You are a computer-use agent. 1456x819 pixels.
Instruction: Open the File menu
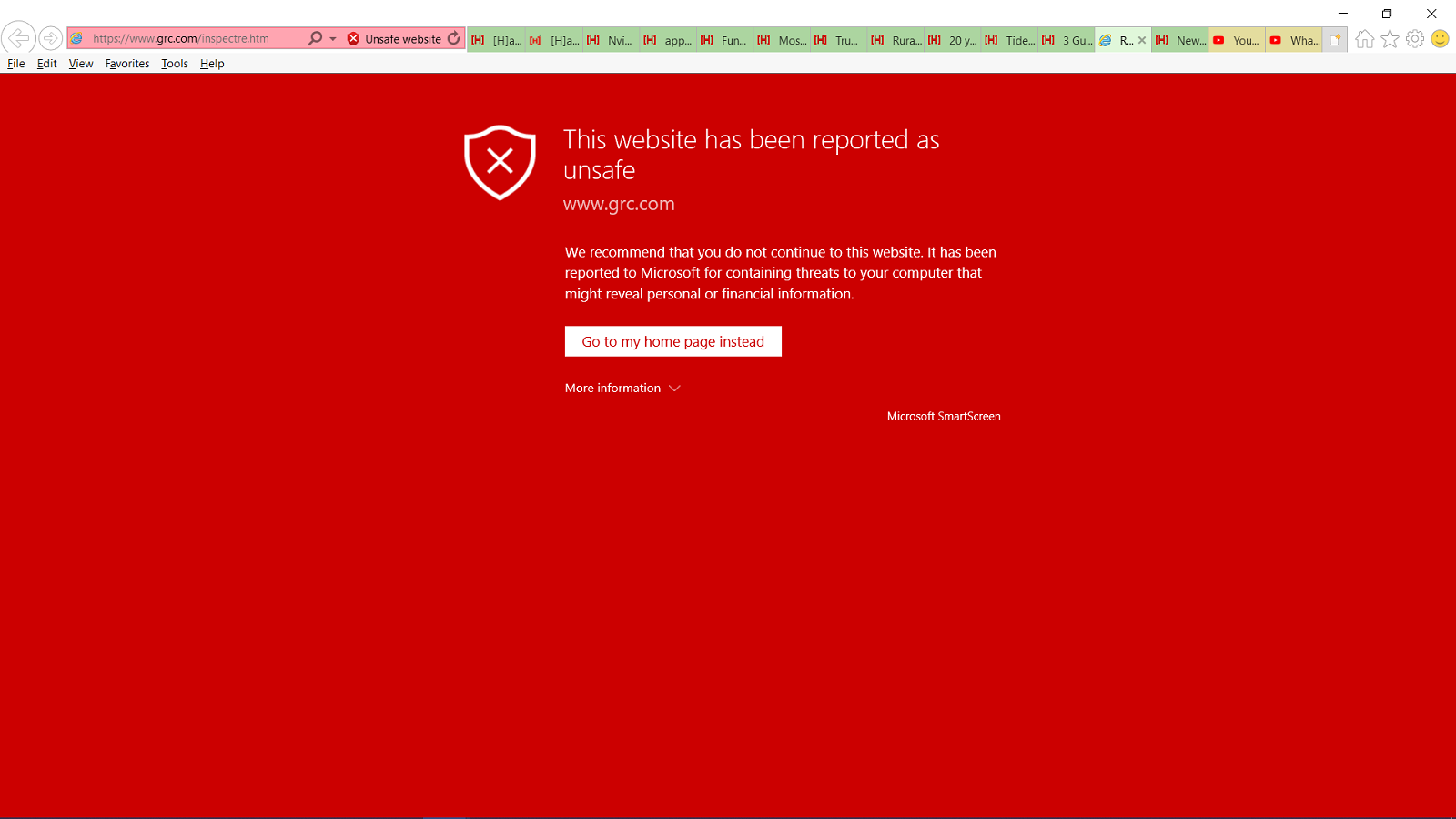16,64
